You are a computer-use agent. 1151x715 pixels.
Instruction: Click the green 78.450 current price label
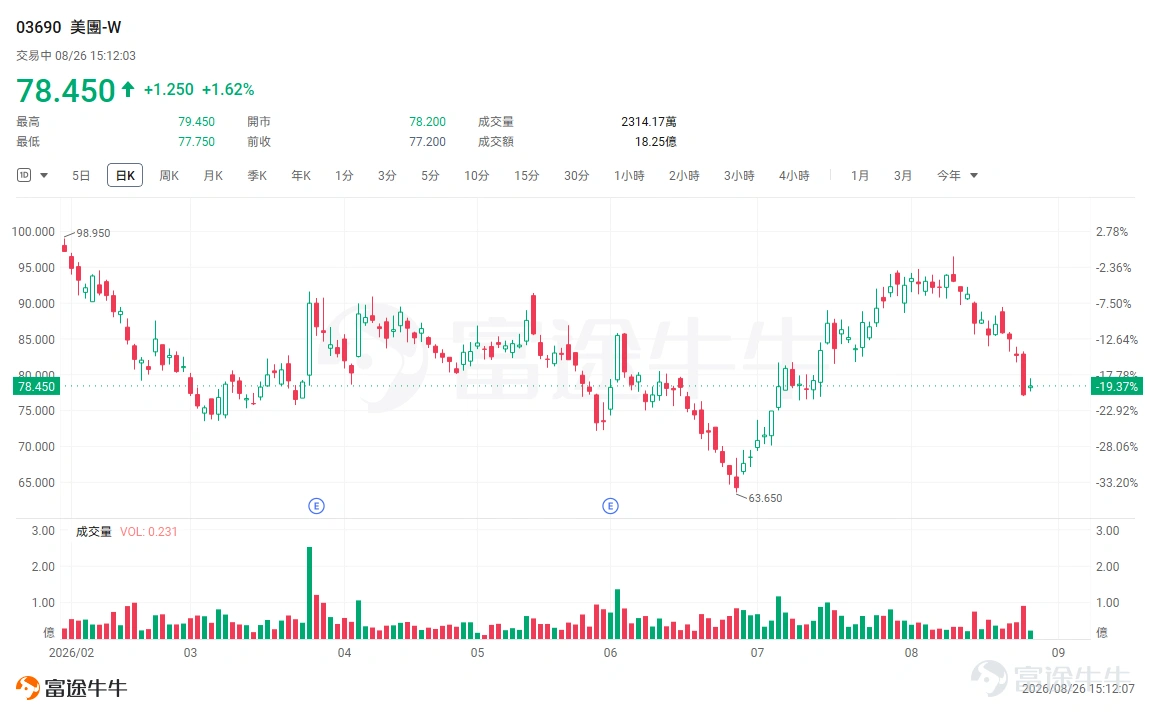click(36, 386)
